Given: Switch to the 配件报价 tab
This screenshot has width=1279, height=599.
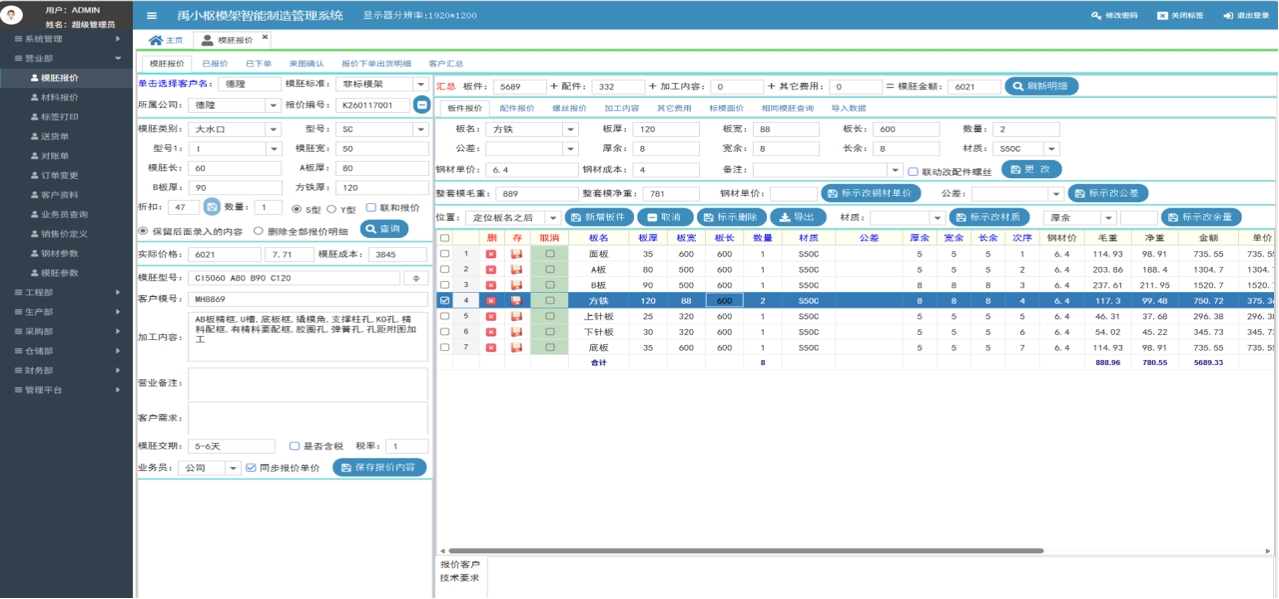Looking at the screenshot, I should (x=516, y=108).
